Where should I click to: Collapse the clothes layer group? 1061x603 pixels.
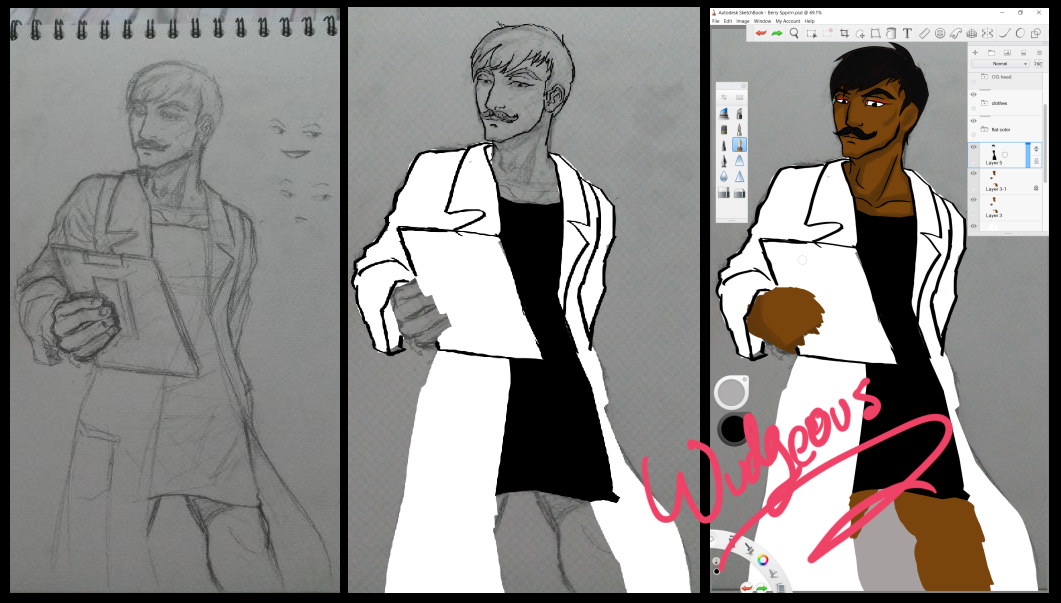(985, 103)
